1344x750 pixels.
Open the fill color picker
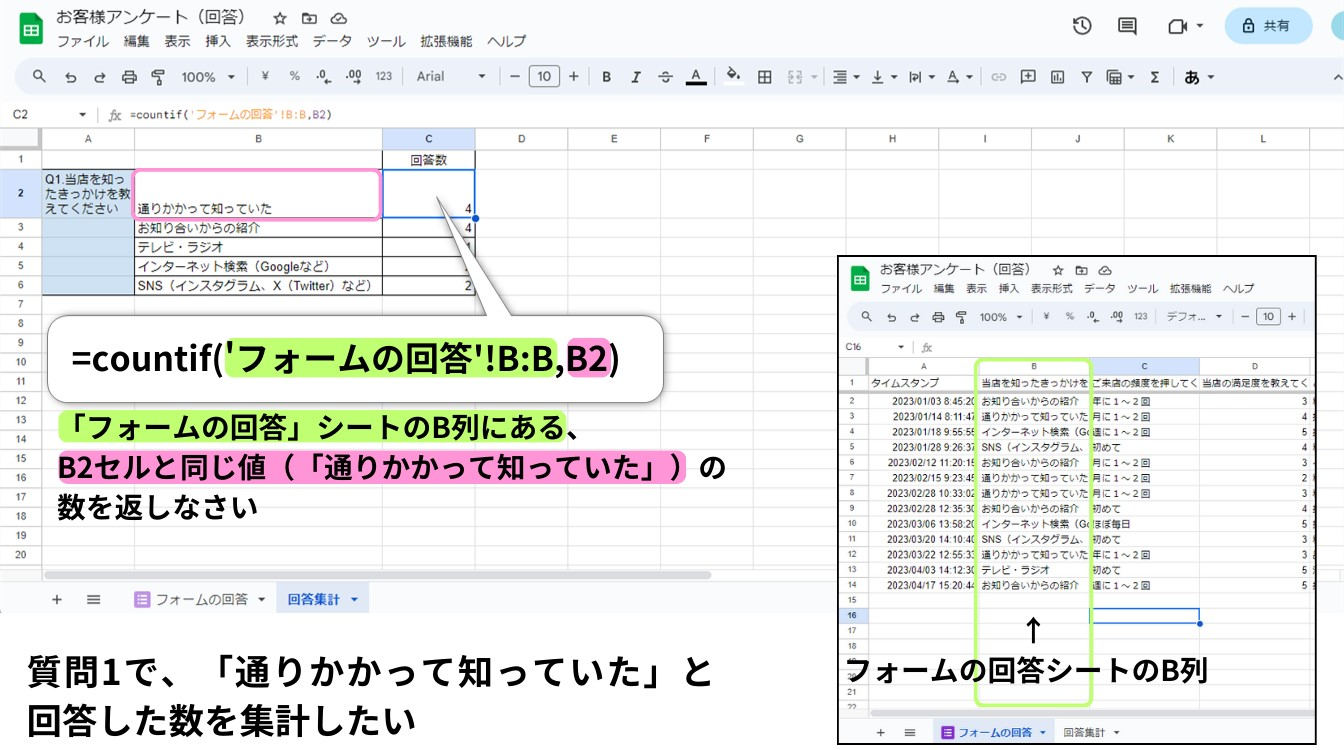(733, 77)
